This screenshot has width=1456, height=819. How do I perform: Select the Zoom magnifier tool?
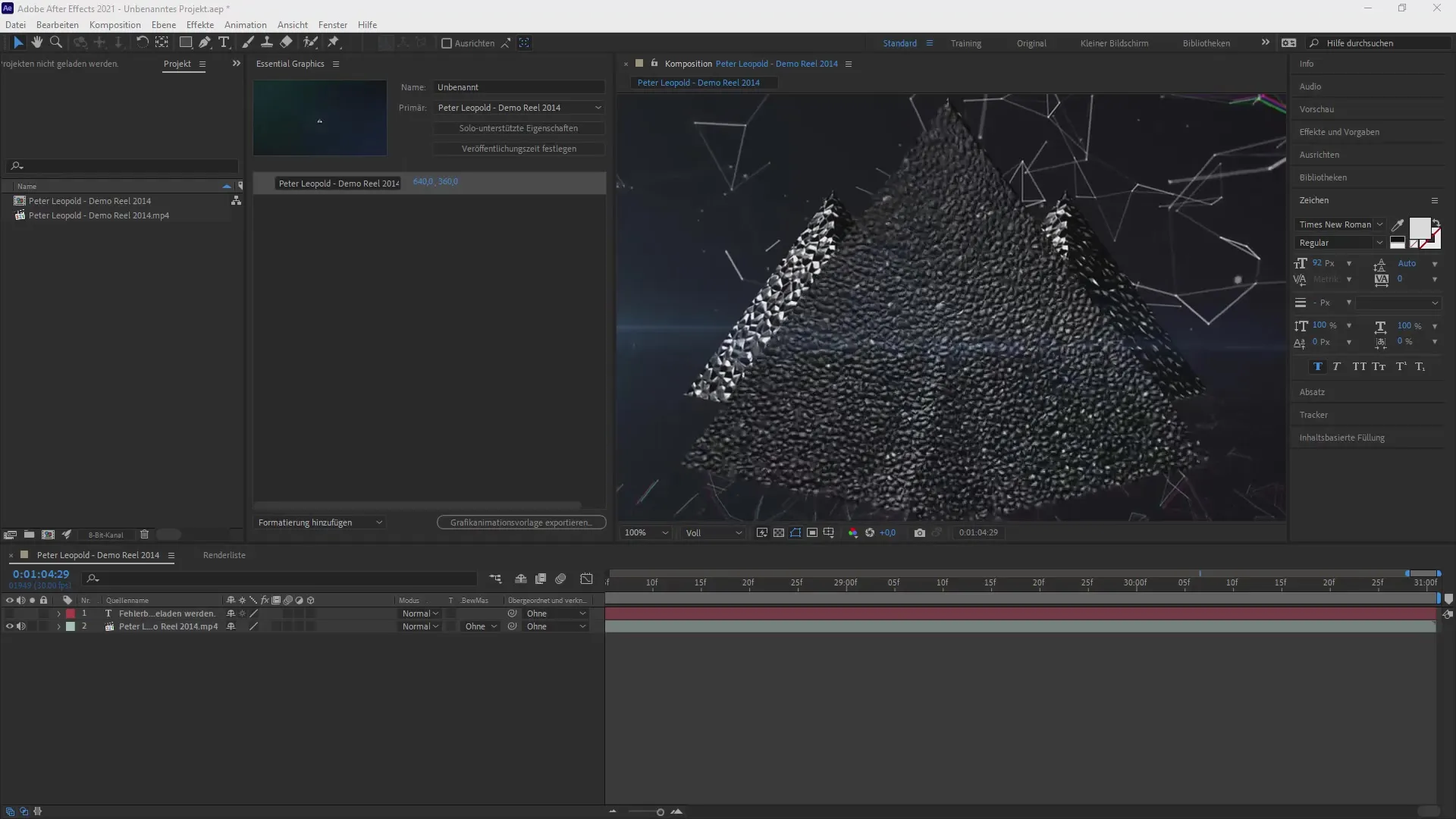coord(56,43)
